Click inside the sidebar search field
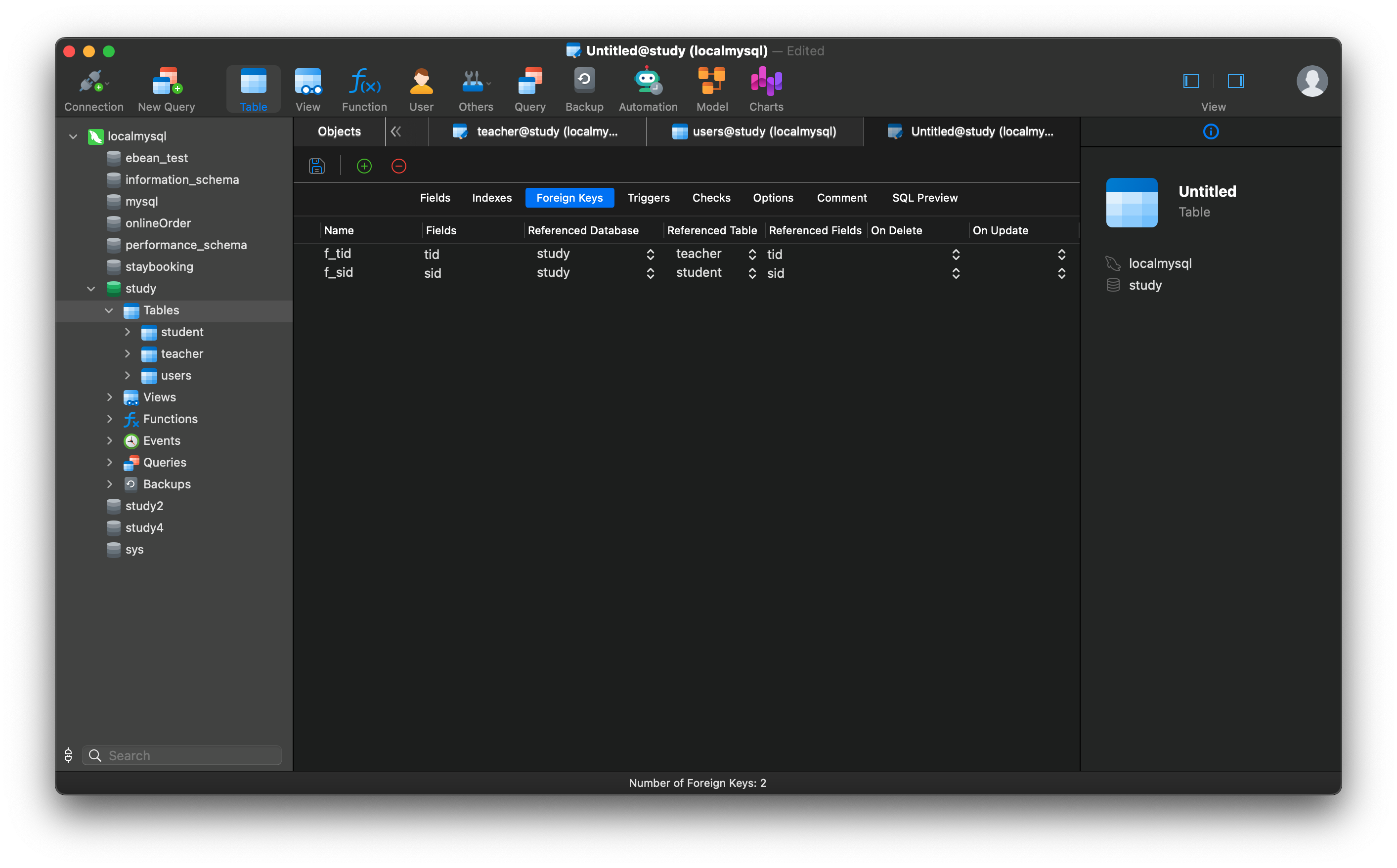The image size is (1397, 868). pyautogui.click(x=181, y=755)
